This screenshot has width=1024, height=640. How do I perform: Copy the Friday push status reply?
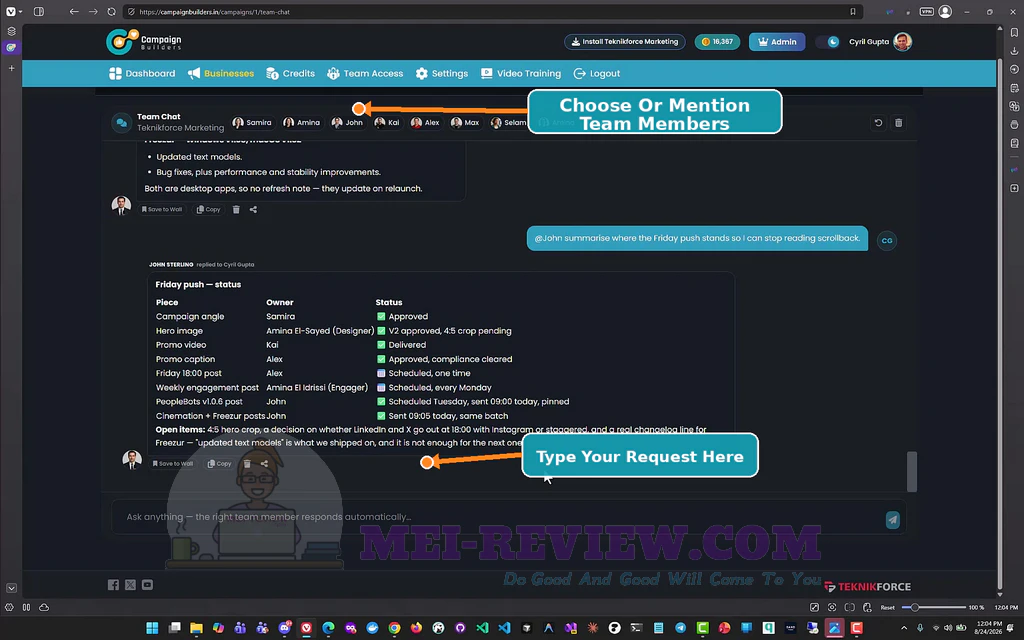(219, 464)
